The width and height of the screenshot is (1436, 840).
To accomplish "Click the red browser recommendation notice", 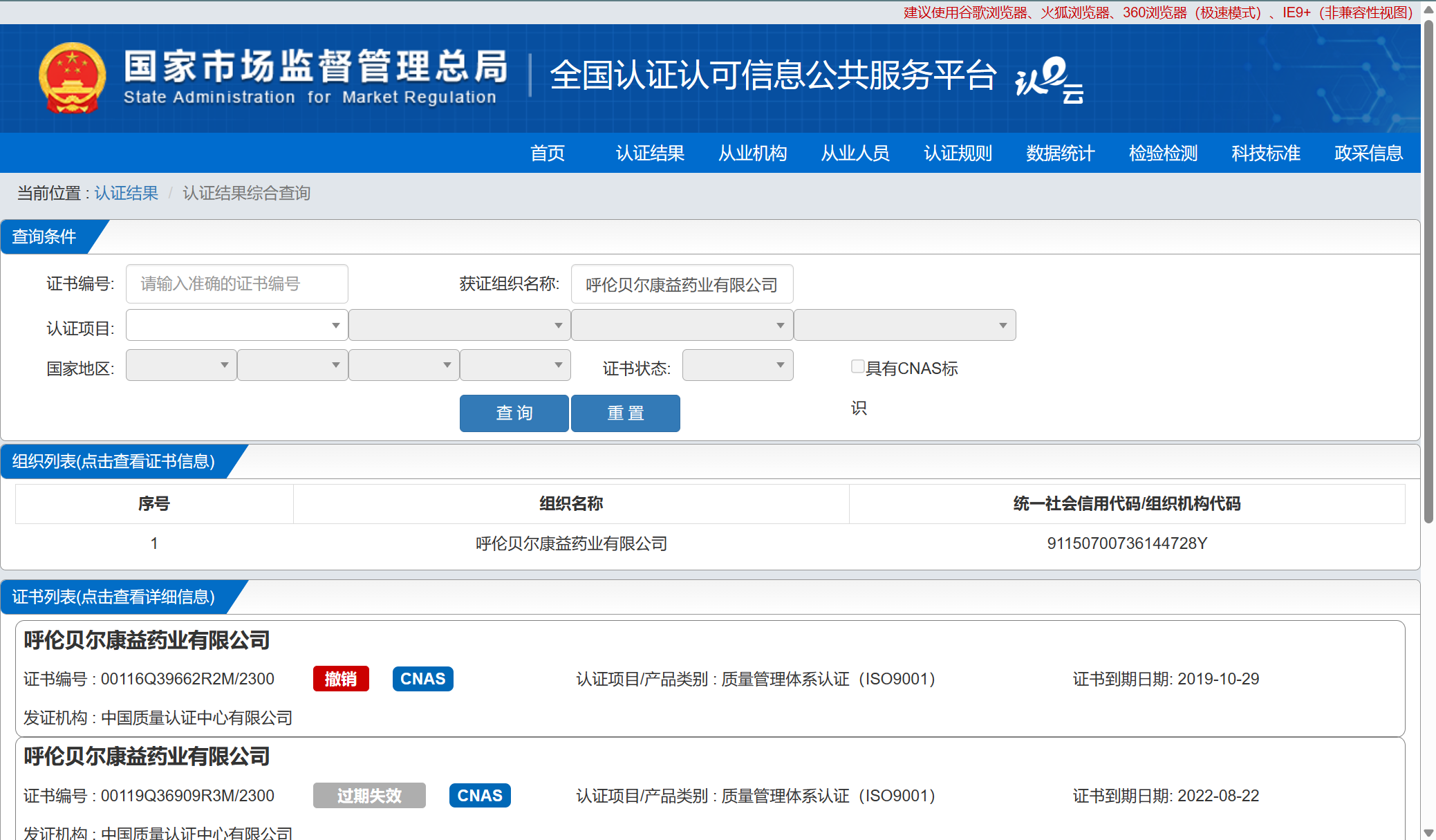I will click(x=1158, y=12).
